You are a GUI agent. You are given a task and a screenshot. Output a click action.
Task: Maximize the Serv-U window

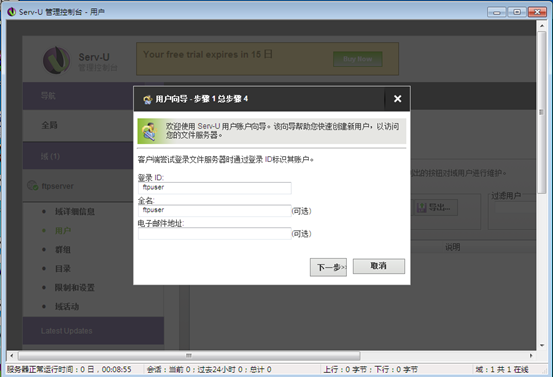coord(517,12)
